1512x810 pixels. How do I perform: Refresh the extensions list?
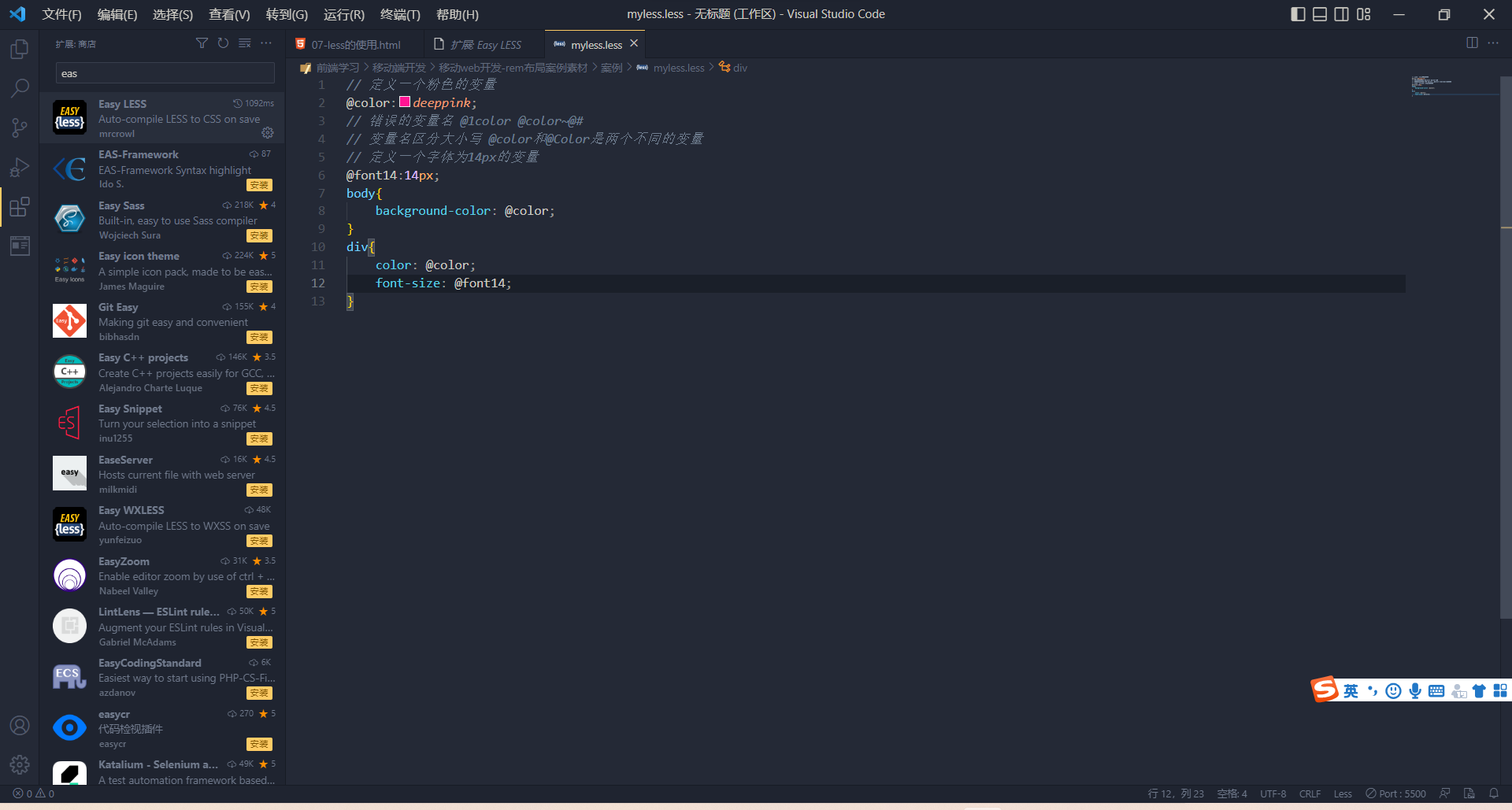tap(223, 43)
